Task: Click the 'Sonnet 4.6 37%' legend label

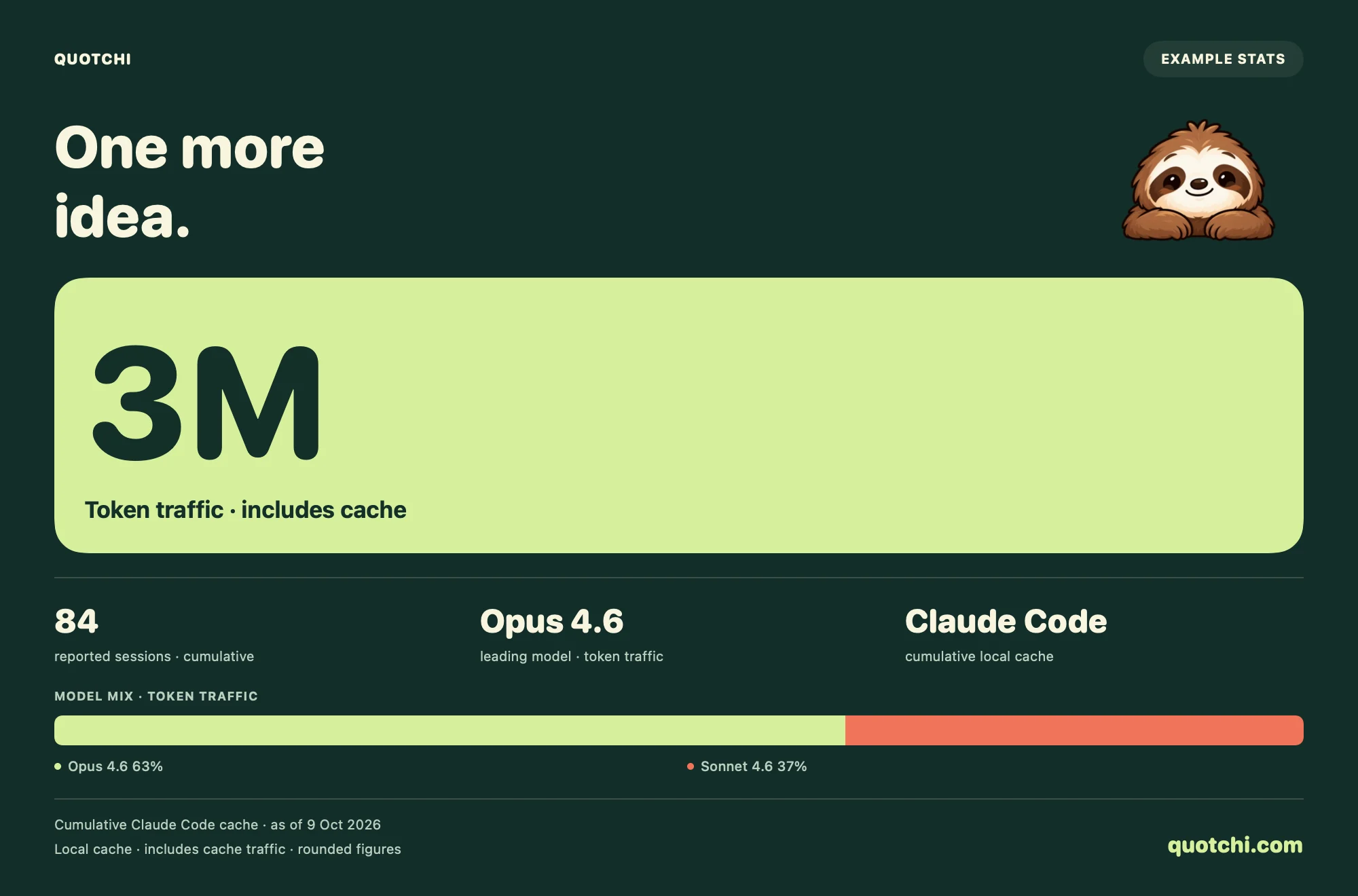Action: click(x=754, y=766)
